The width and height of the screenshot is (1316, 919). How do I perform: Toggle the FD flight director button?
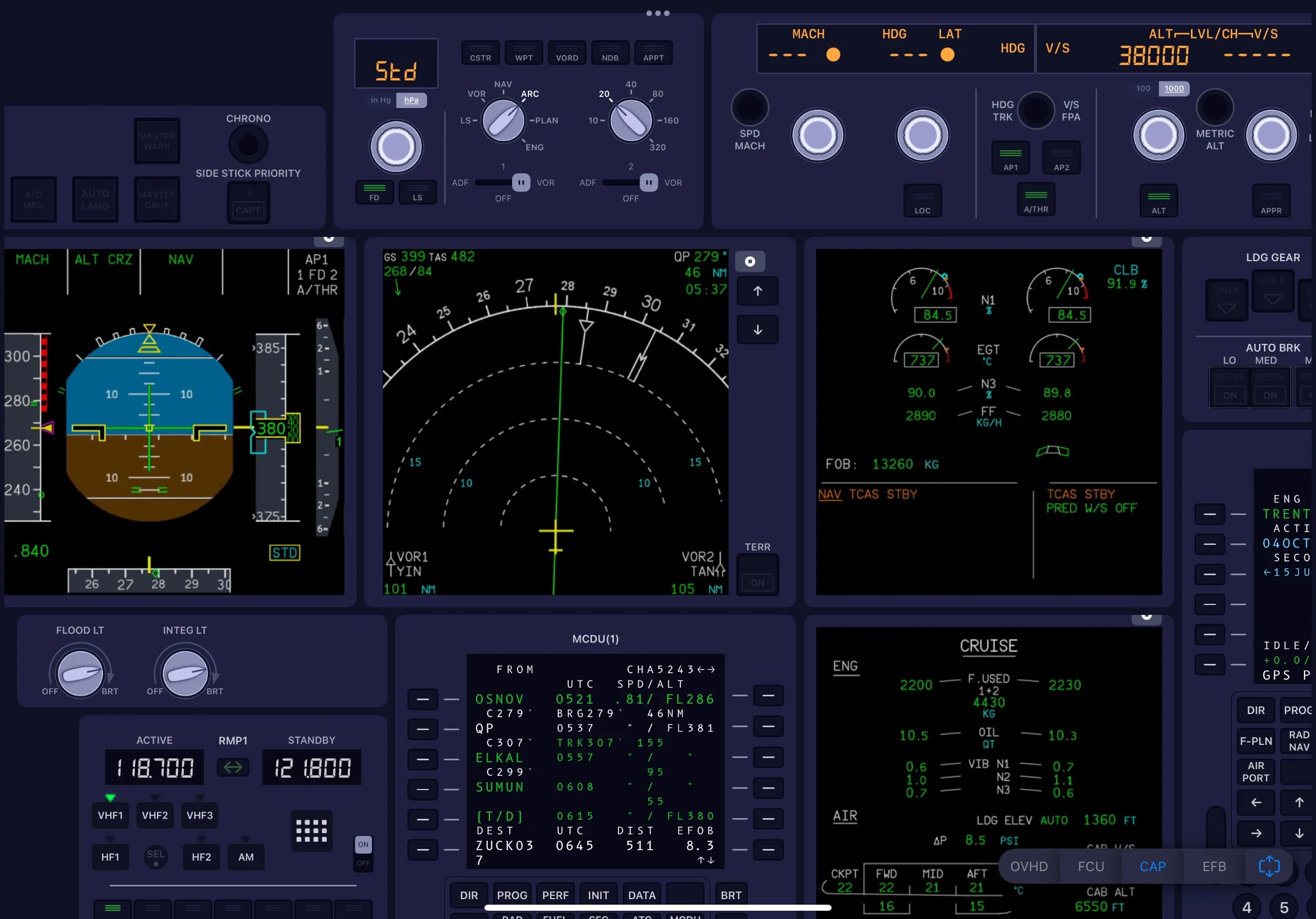(374, 192)
